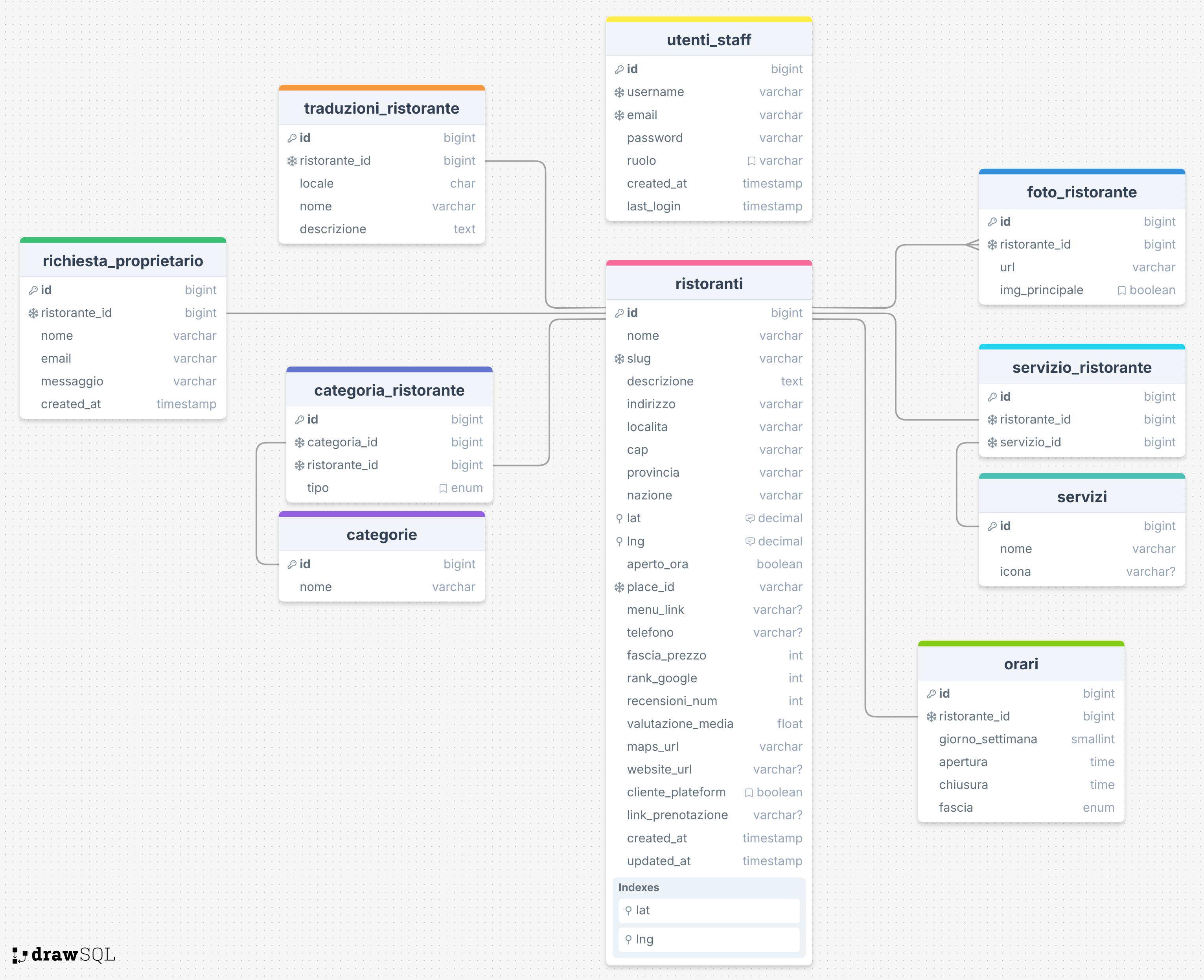Image resolution: width=1204 pixels, height=980 pixels.
Task: Click the snowflake icon beside servizio_id
Action: point(992,442)
